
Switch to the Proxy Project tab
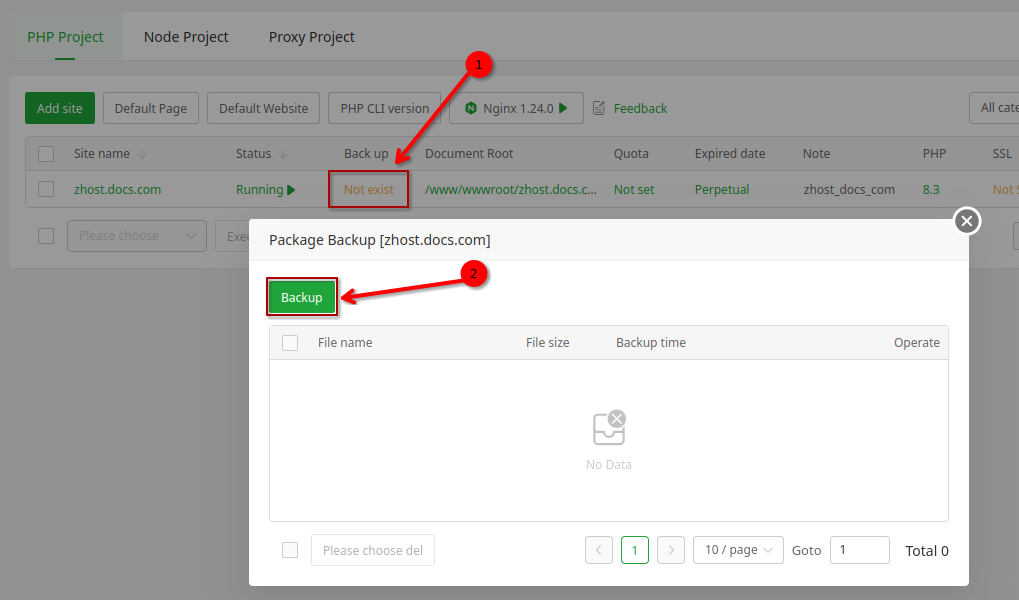[x=311, y=37]
